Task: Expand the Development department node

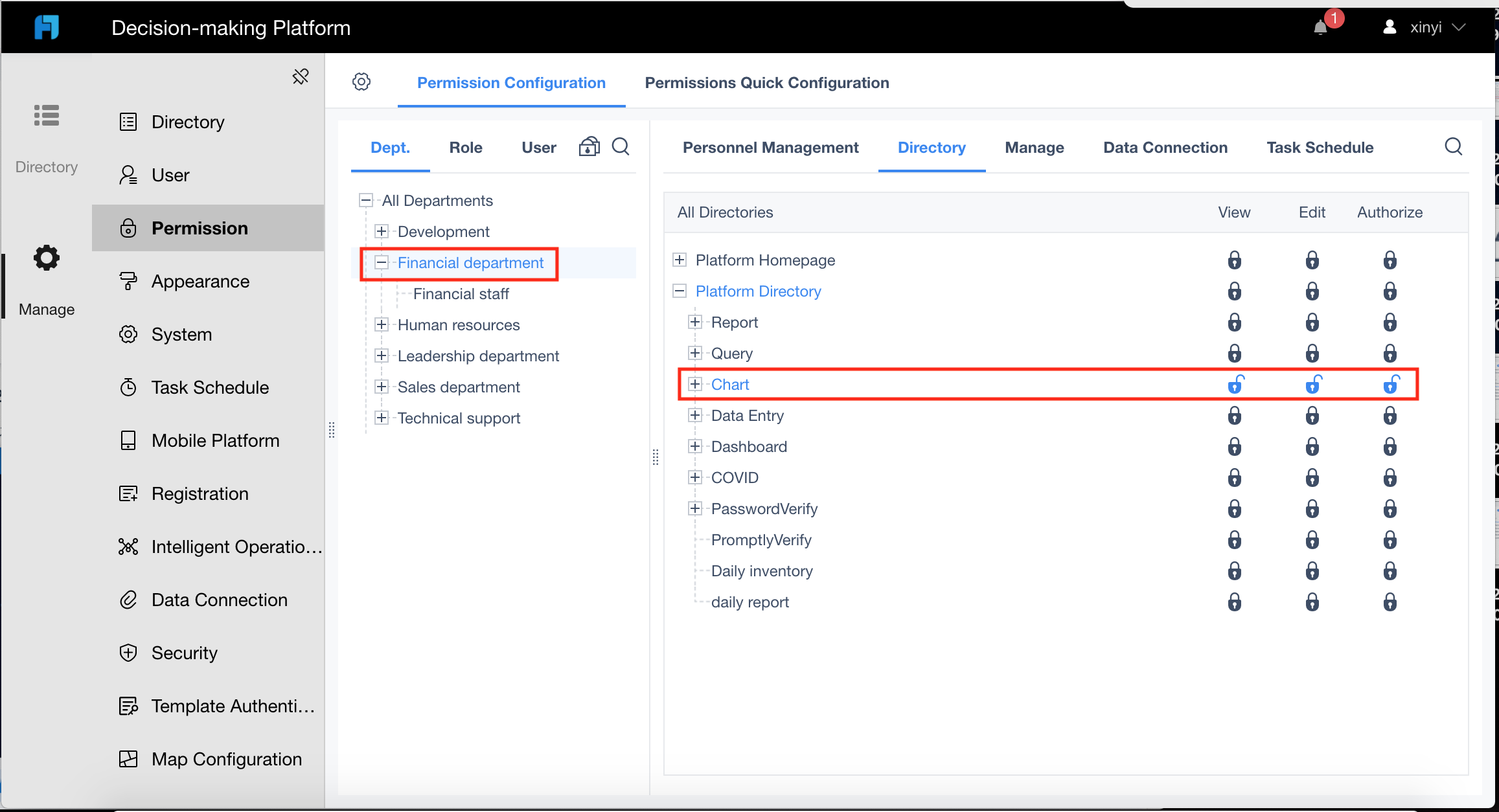Action: tap(382, 231)
